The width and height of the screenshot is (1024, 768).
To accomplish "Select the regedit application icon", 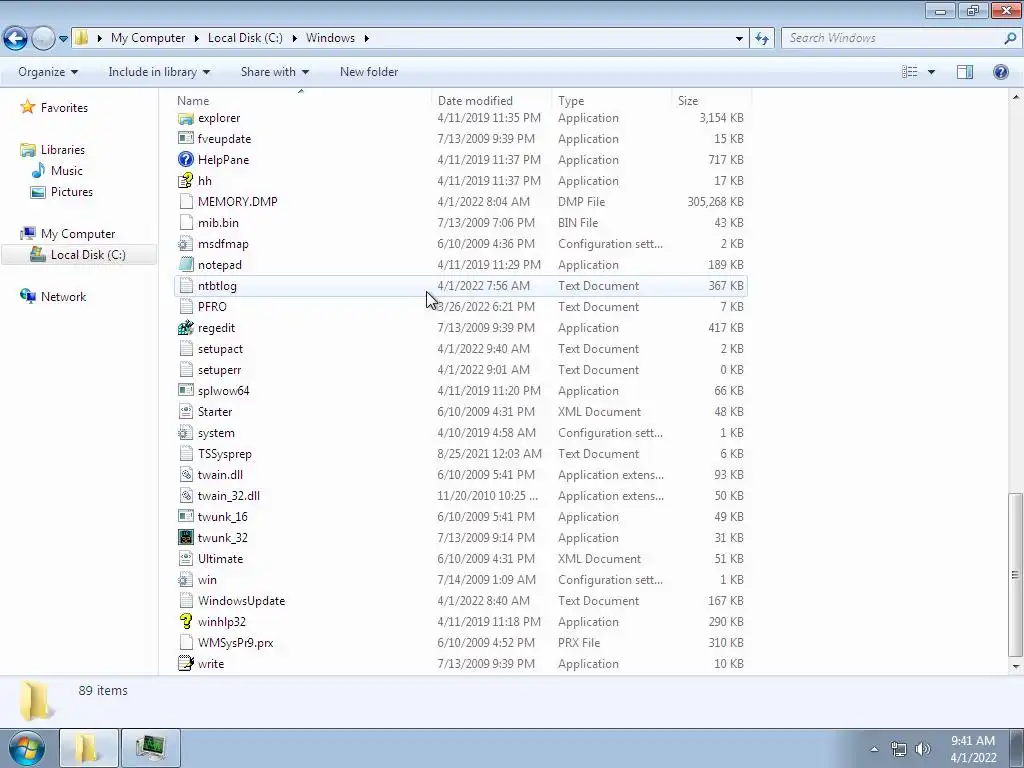I will [x=185, y=327].
